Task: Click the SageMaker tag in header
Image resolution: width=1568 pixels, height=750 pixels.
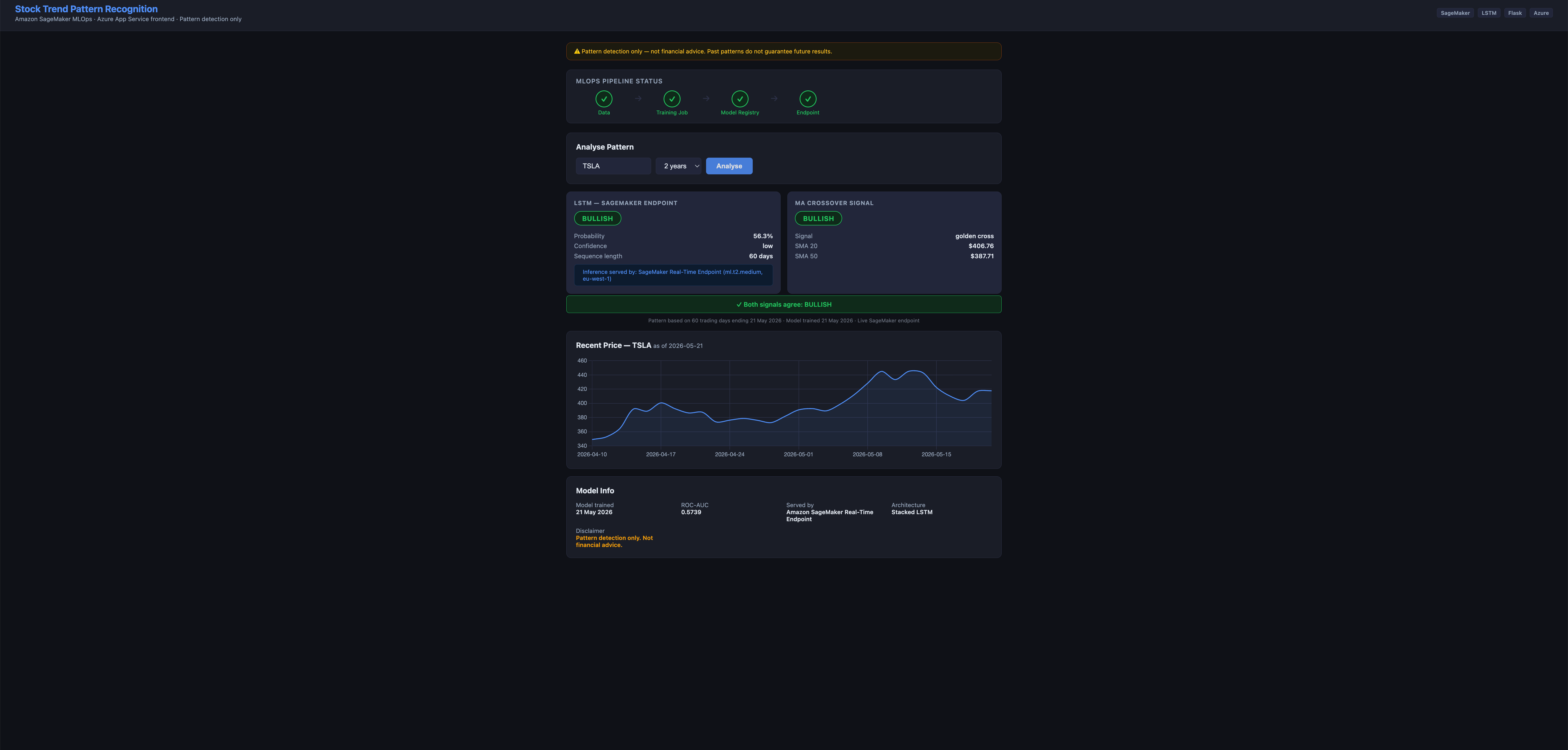Action: pyautogui.click(x=1455, y=13)
